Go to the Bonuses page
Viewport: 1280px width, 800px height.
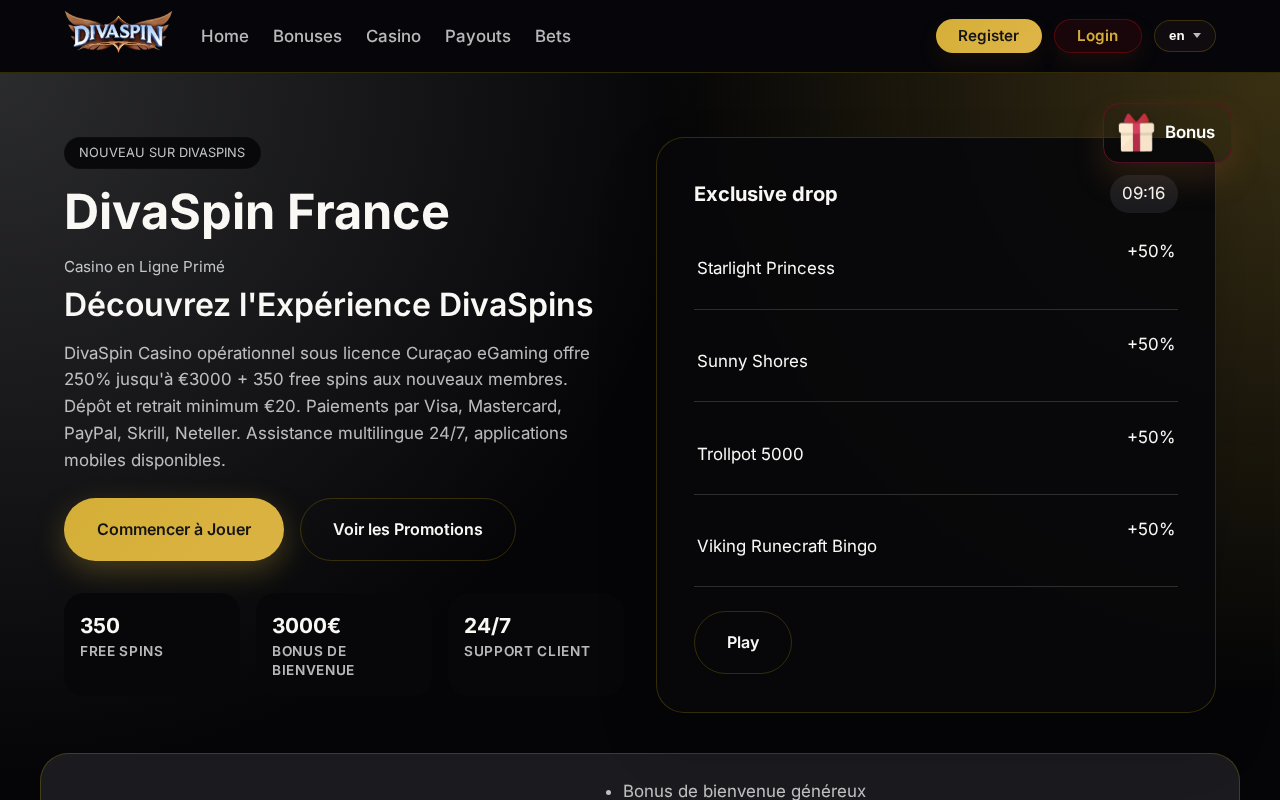[x=307, y=36]
